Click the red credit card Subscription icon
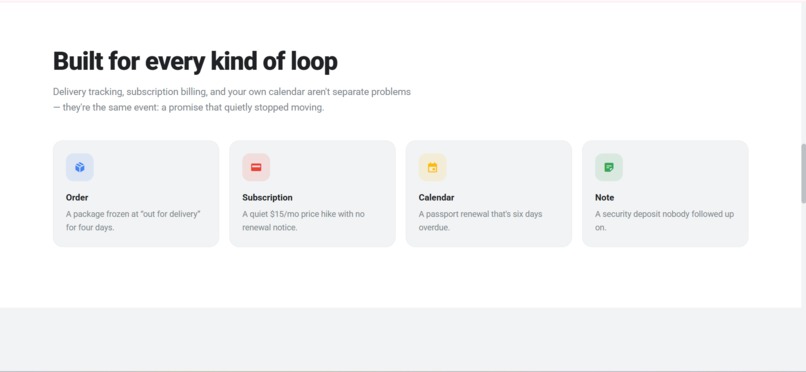 [x=256, y=168]
